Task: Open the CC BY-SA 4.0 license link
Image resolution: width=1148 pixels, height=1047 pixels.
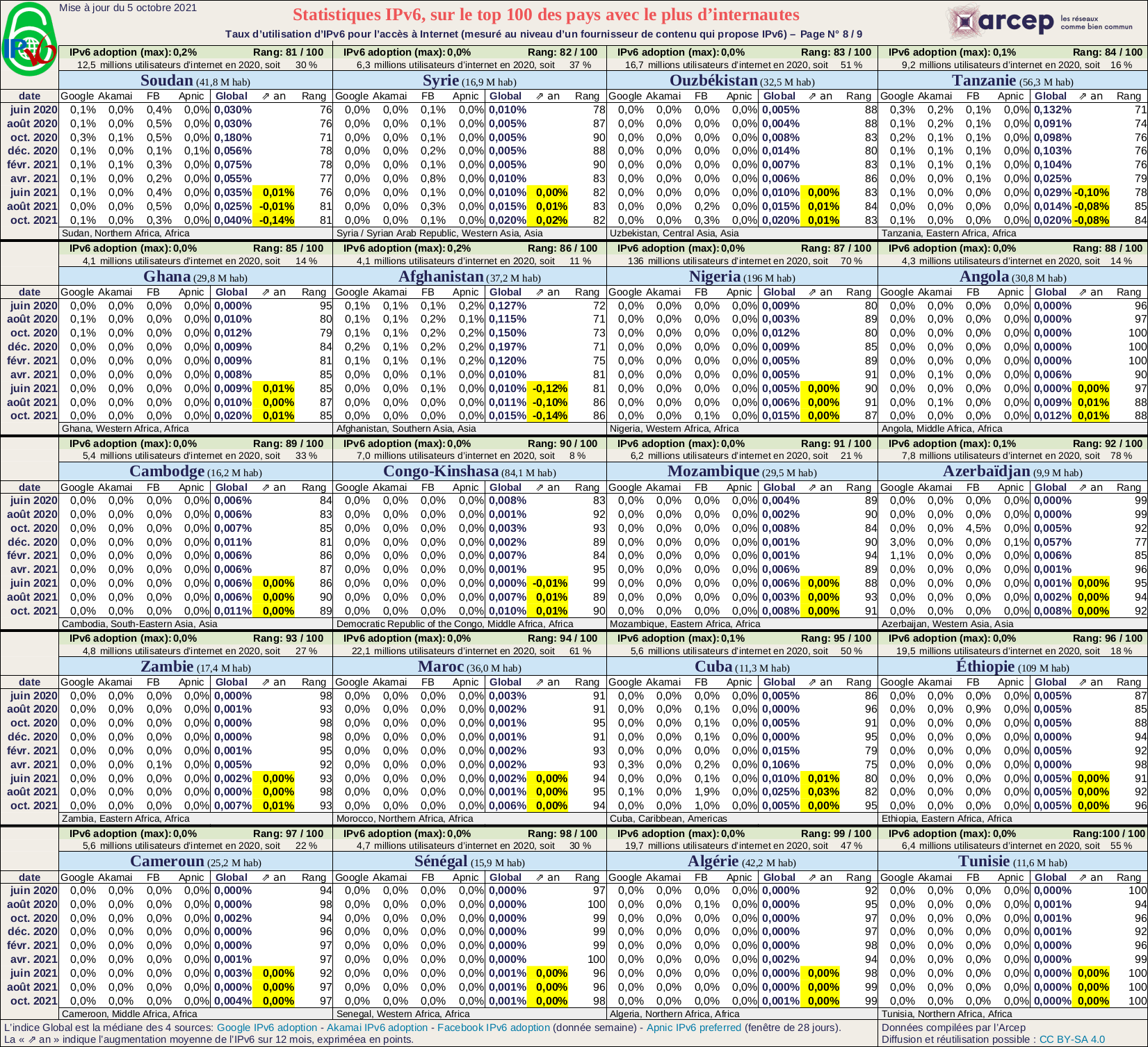Action: (x=1072, y=1039)
